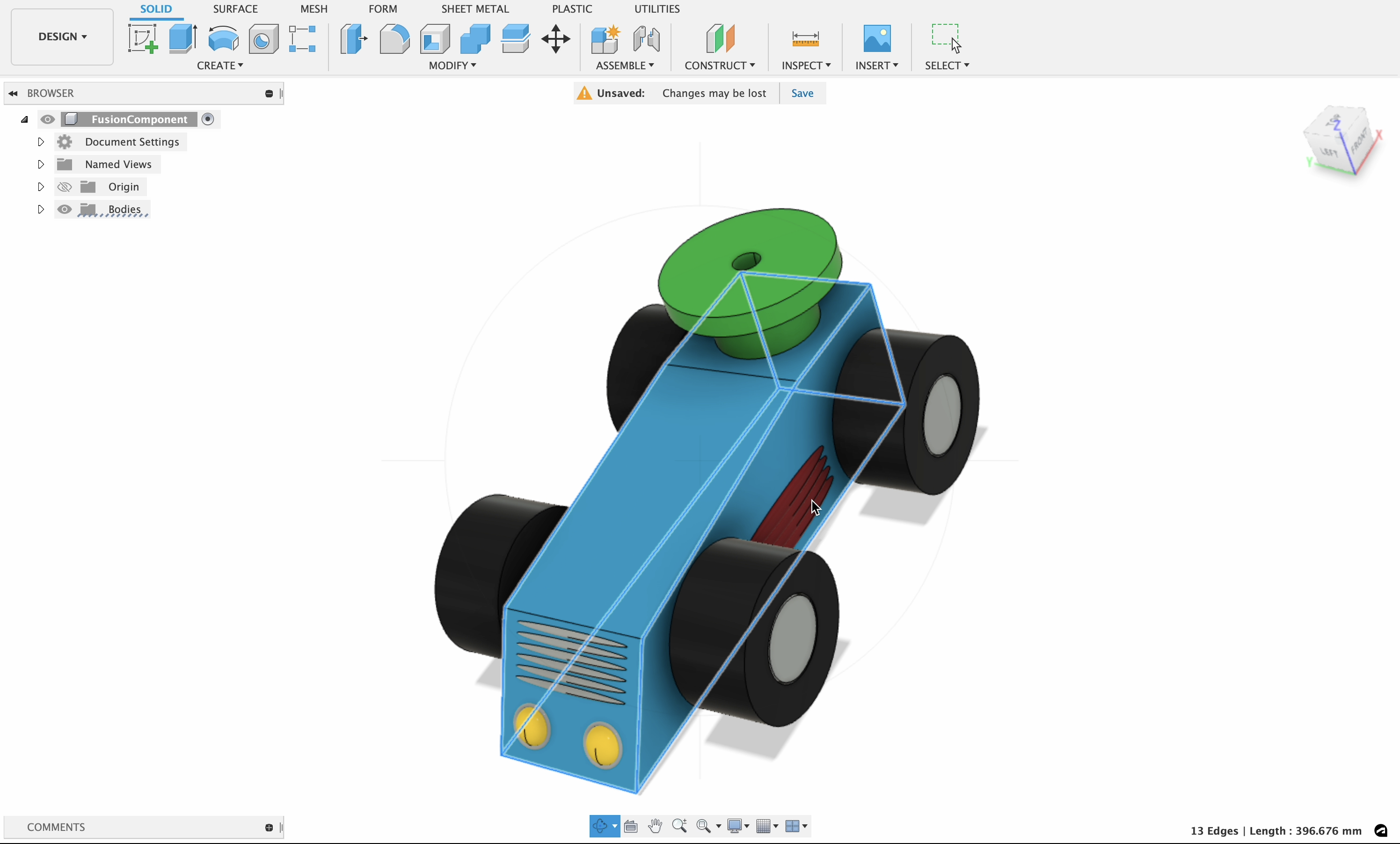Switch to the SOLID tab
The width and height of the screenshot is (1400, 844).
click(x=156, y=9)
